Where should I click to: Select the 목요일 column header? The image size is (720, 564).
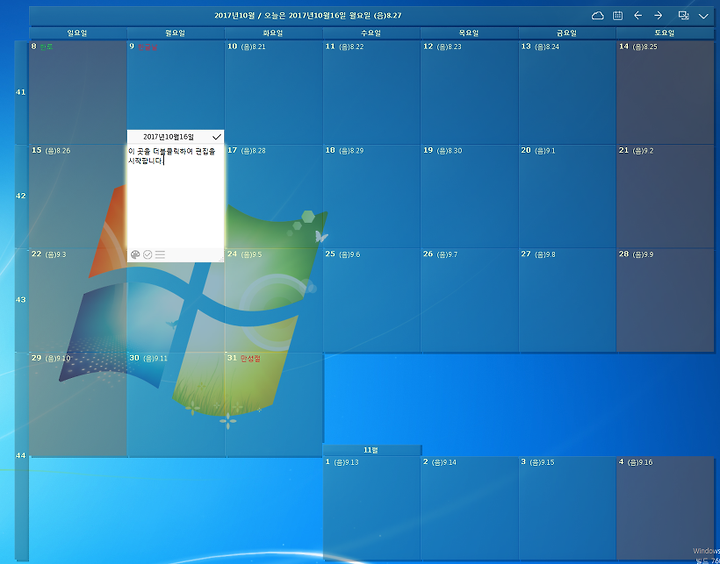469,33
